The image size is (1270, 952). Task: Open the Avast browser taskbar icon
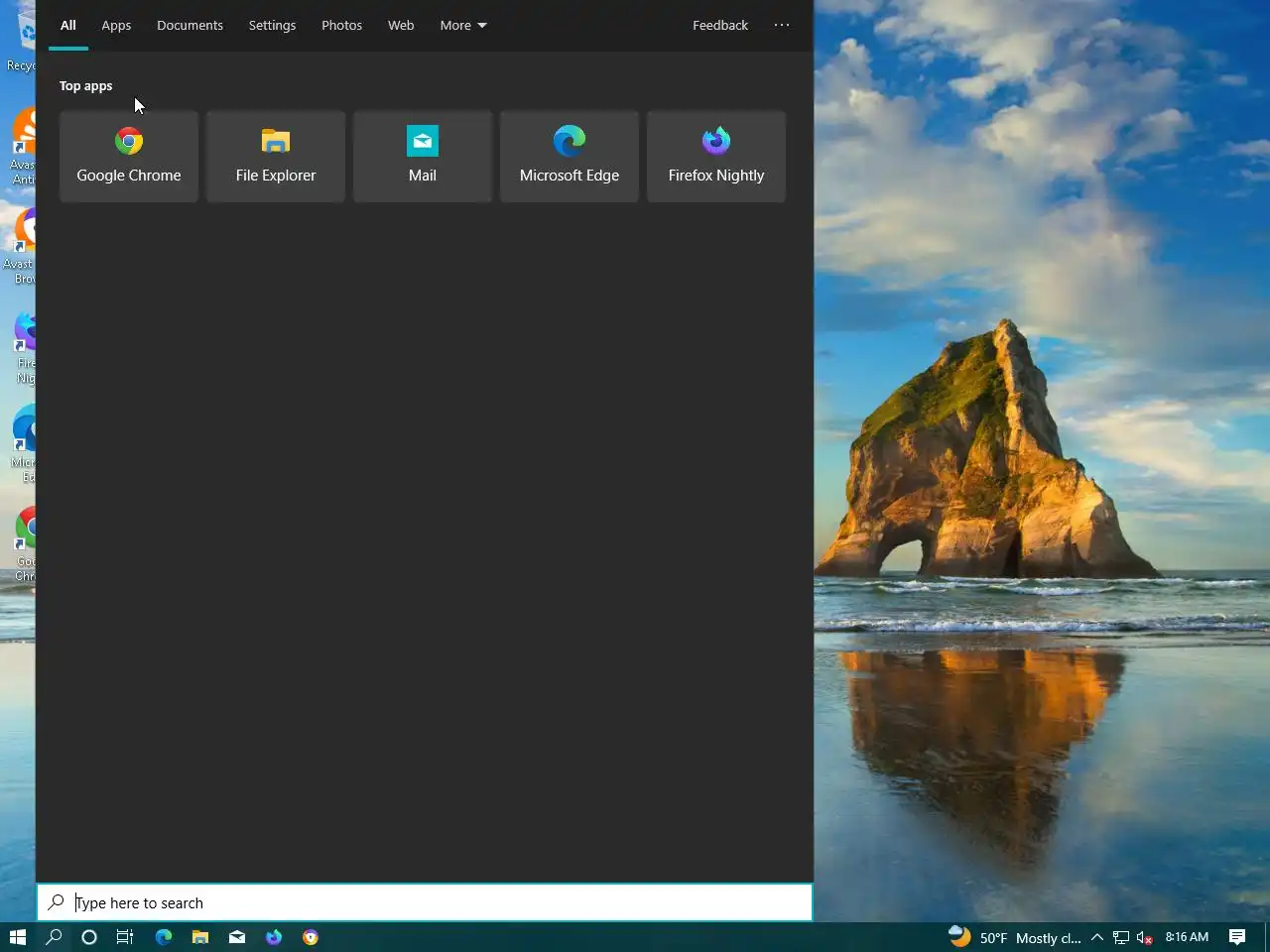pyautogui.click(x=311, y=937)
